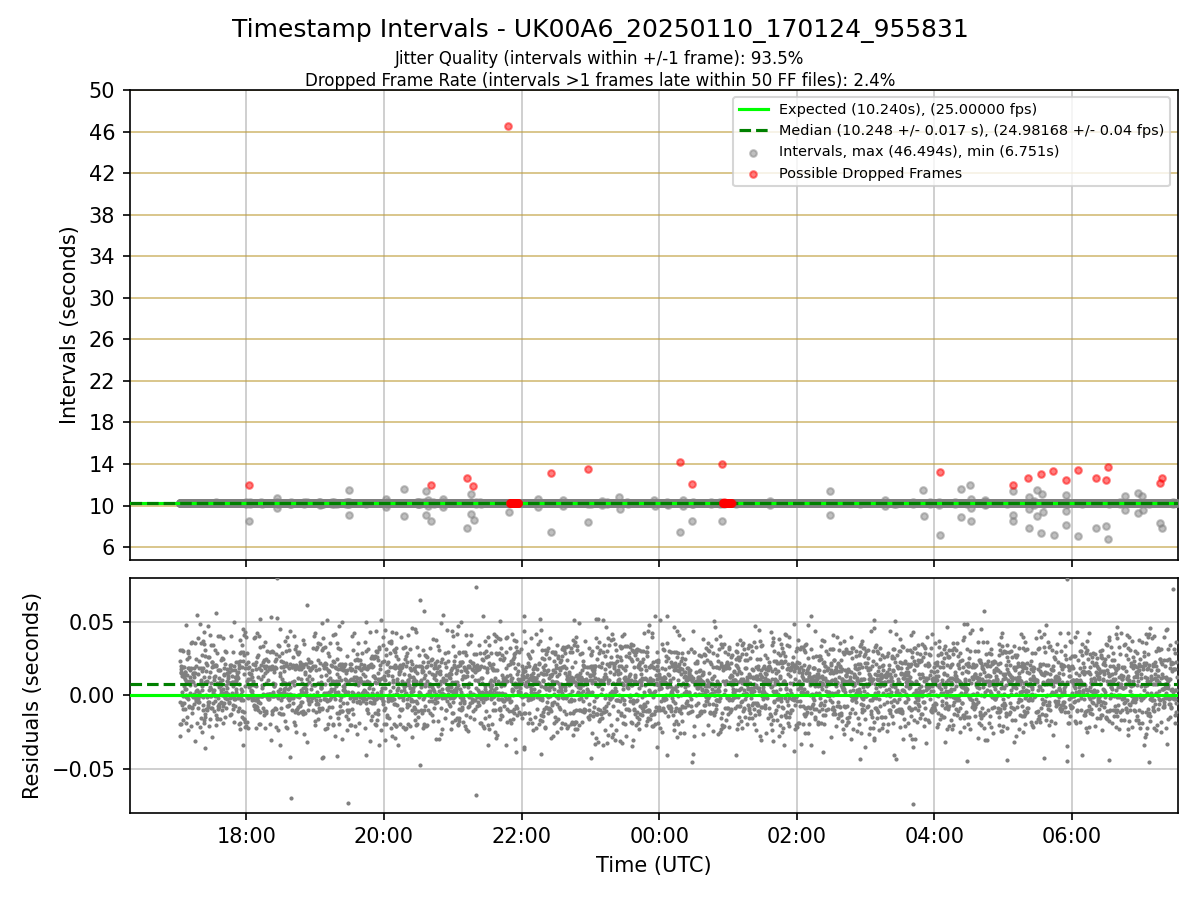Select the 'Jitter Quality' 93.5% subtitle line
The image size is (1200, 900).
click(x=599, y=58)
